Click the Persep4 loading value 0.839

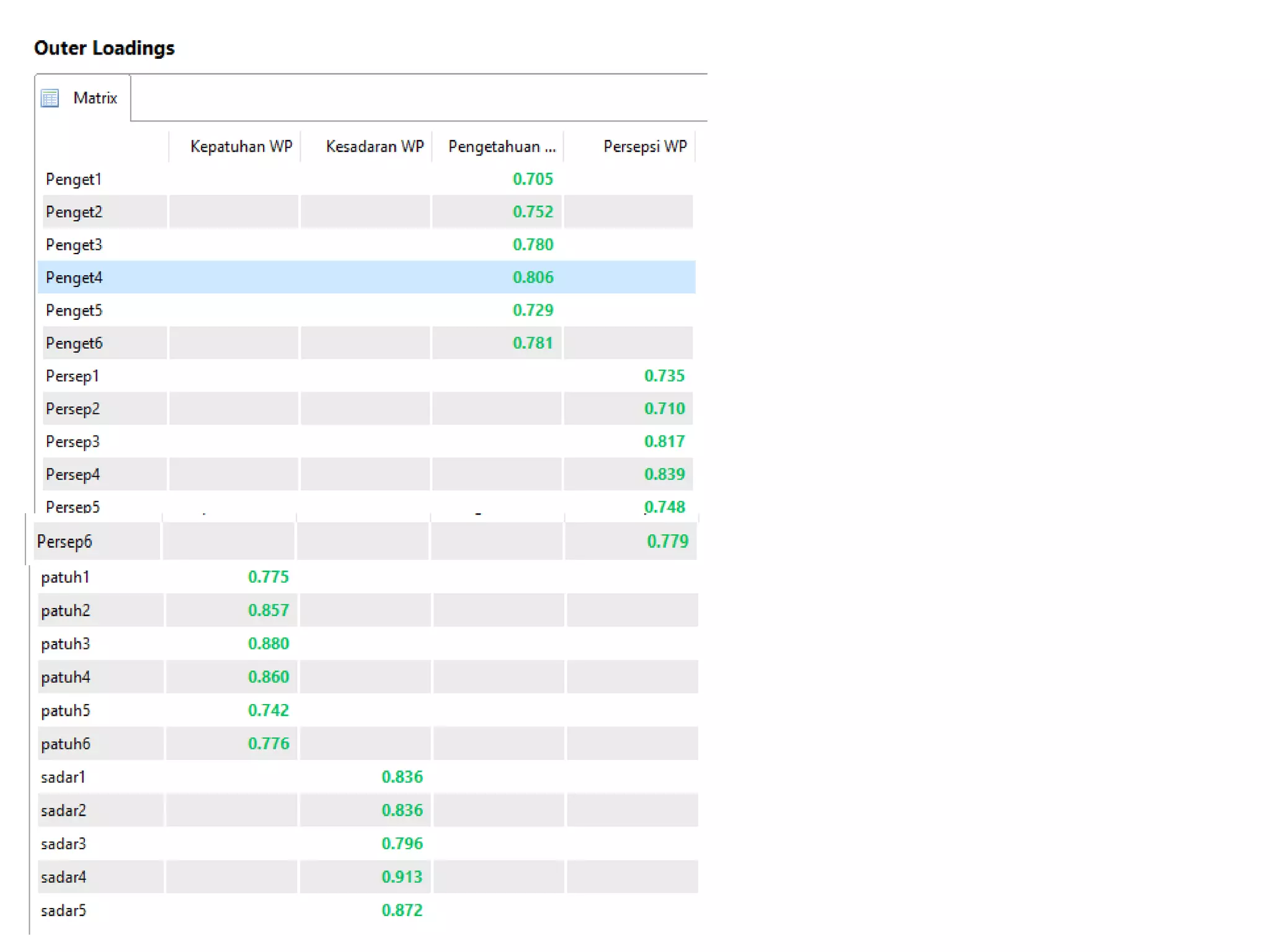[x=664, y=474]
